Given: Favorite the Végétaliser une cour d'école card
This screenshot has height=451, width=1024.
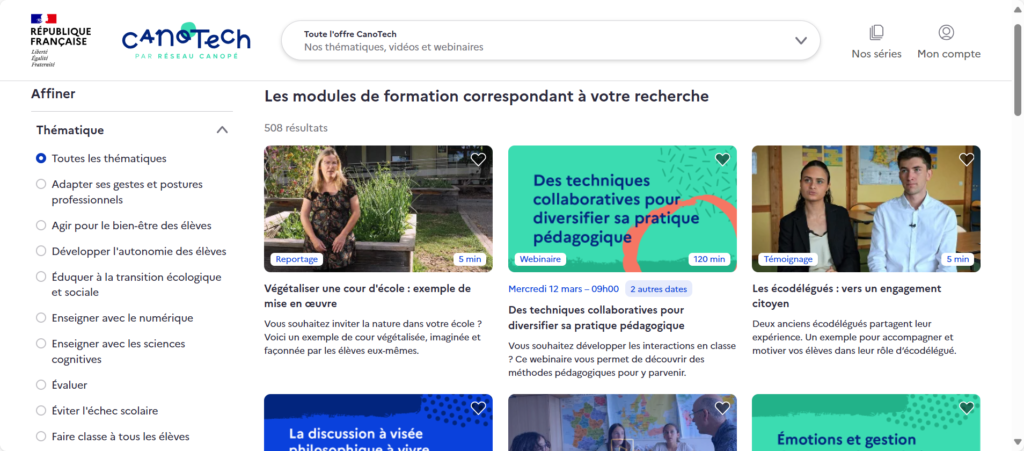Looking at the screenshot, I should 478,159.
